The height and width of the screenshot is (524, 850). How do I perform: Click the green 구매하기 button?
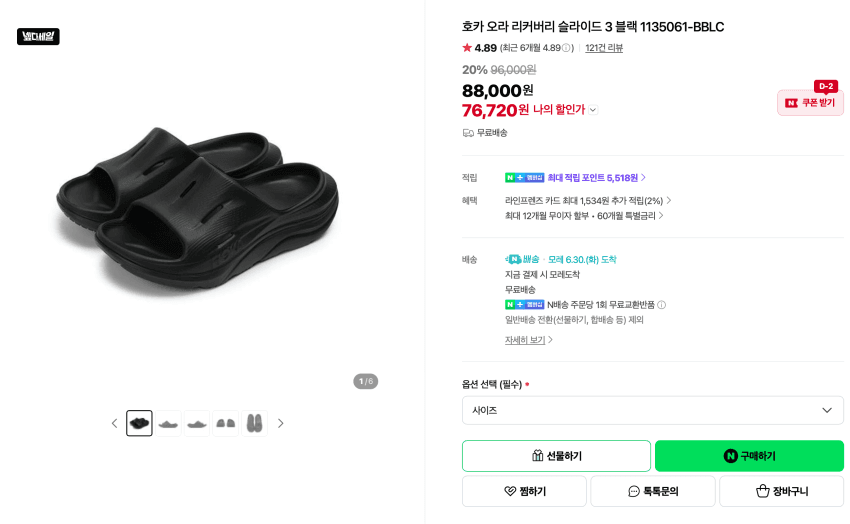click(x=749, y=456)
